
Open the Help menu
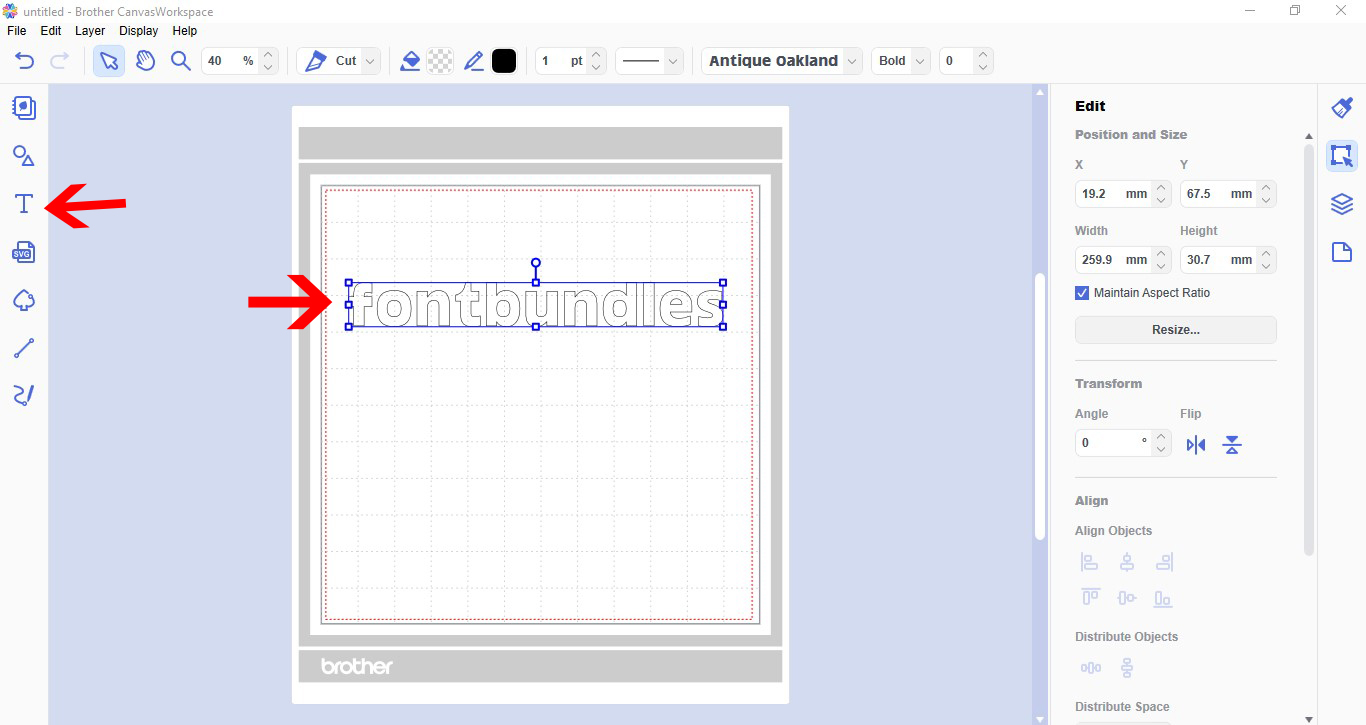[185, 31]
